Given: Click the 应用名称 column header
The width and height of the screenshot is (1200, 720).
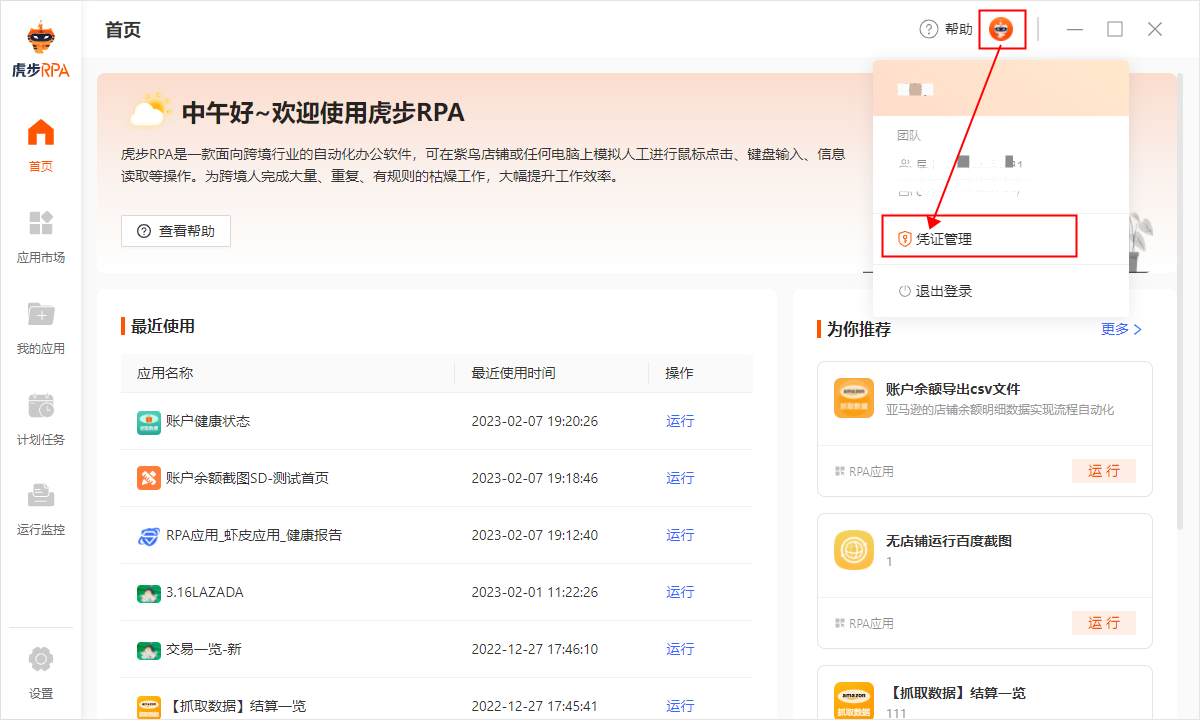Looking at the screenshot, I should click(x=165, y=373).
